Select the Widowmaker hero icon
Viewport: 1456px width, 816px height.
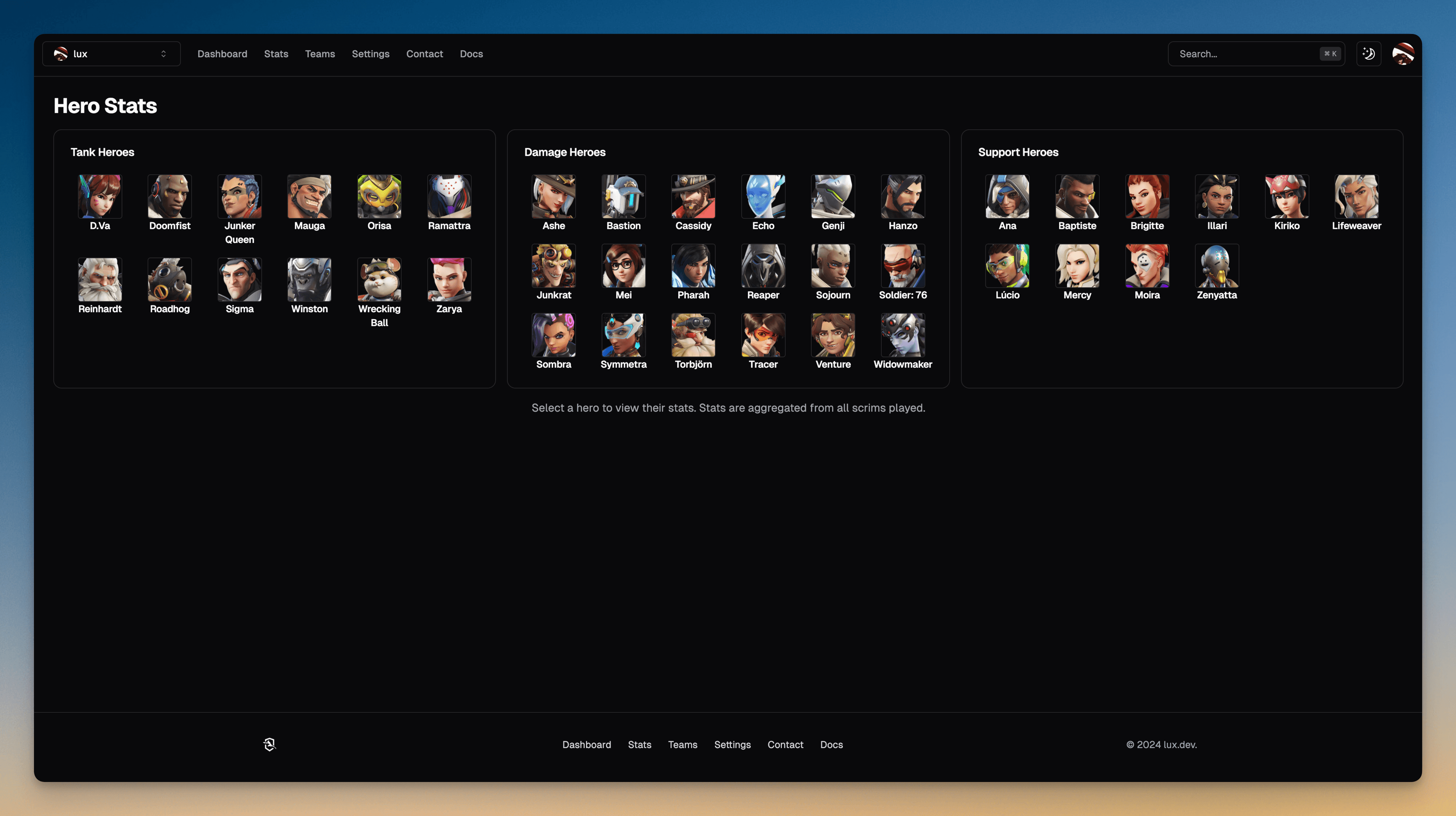tap(903, 335)
